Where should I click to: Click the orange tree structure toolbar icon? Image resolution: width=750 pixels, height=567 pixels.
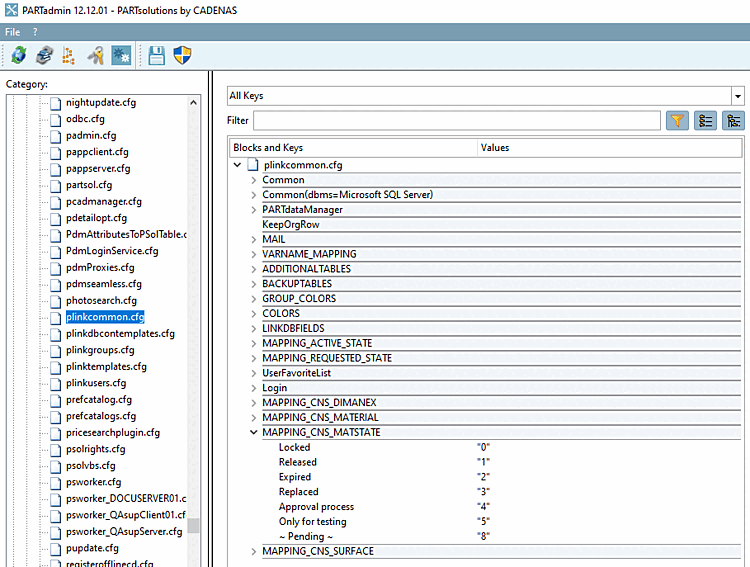tap(69, 56)
